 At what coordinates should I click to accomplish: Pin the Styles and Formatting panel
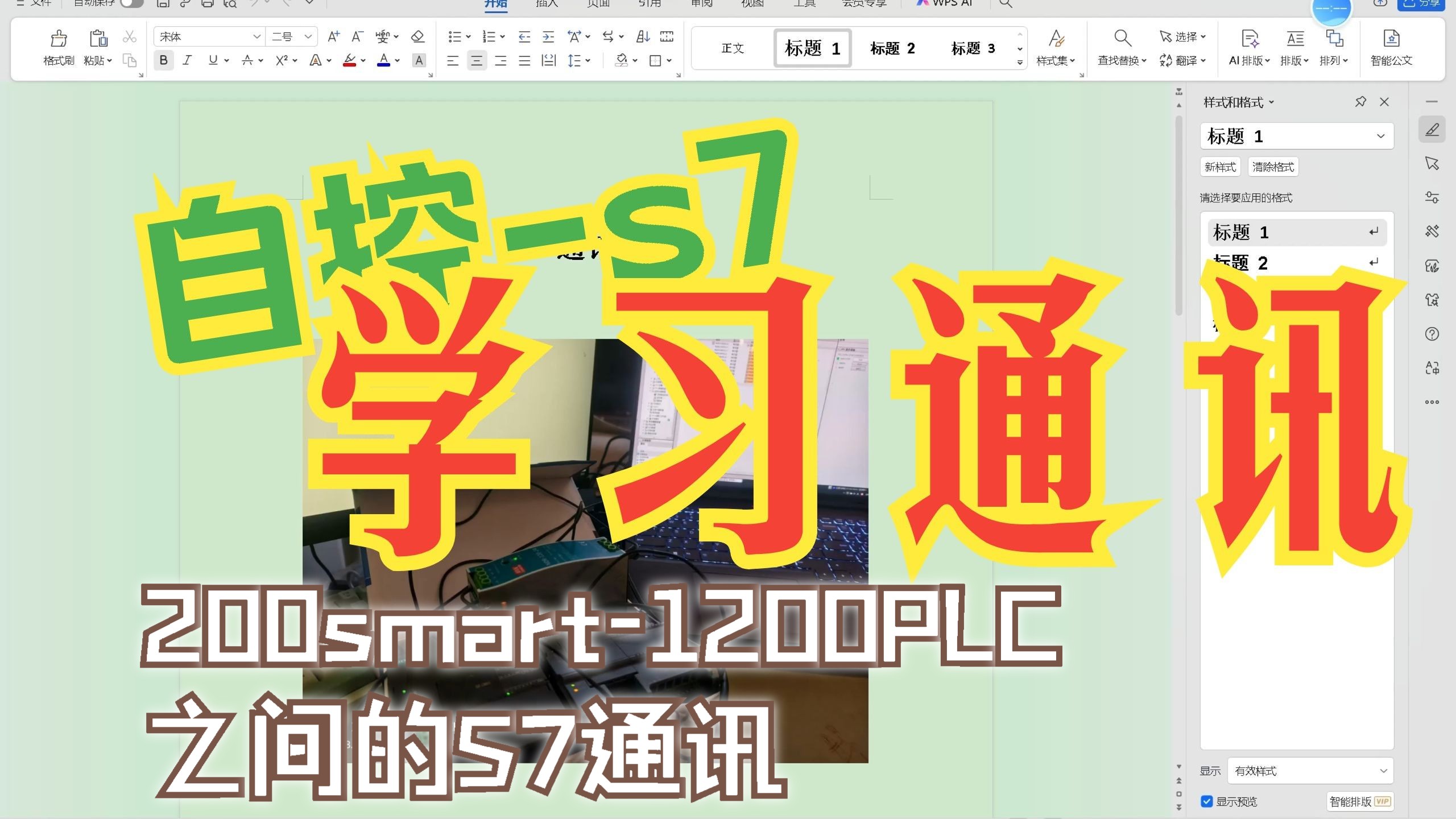1360,102
